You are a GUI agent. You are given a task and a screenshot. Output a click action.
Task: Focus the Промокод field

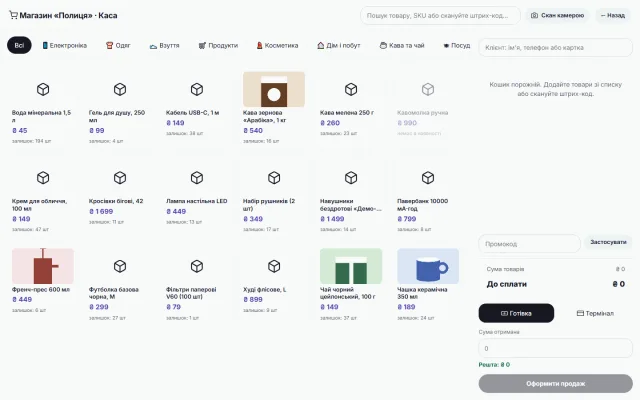pyautogui.click(x=529, y=244)
